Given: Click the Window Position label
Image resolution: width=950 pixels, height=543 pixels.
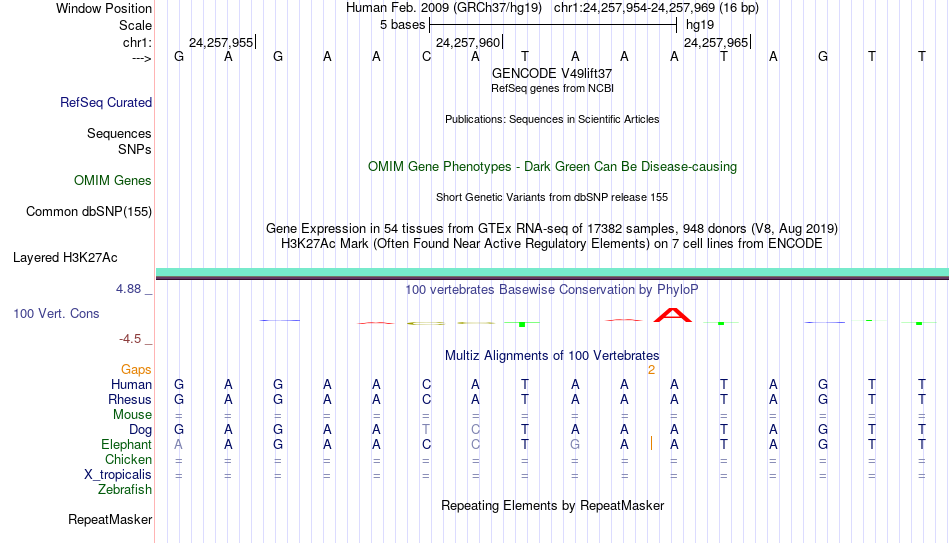Looking at the screenshot, I should coord(104,8).
